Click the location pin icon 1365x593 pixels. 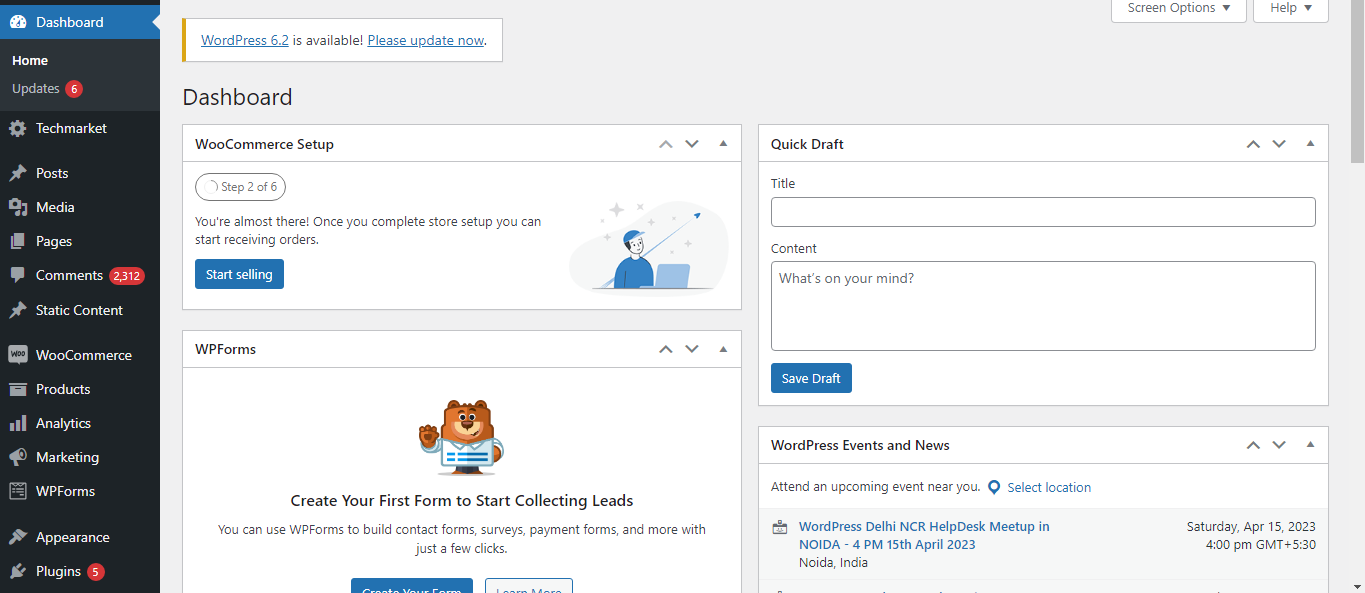[994, 487]
